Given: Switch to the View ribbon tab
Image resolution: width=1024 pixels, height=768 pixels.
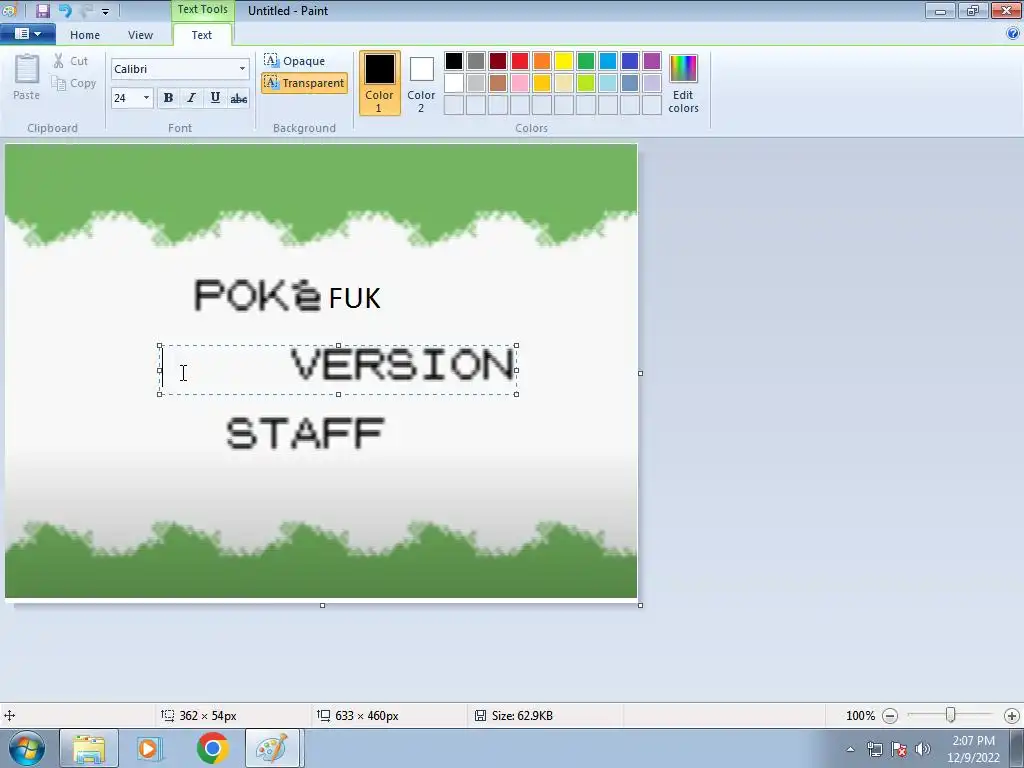Looking at the screenshot, I should coord(140,35).
